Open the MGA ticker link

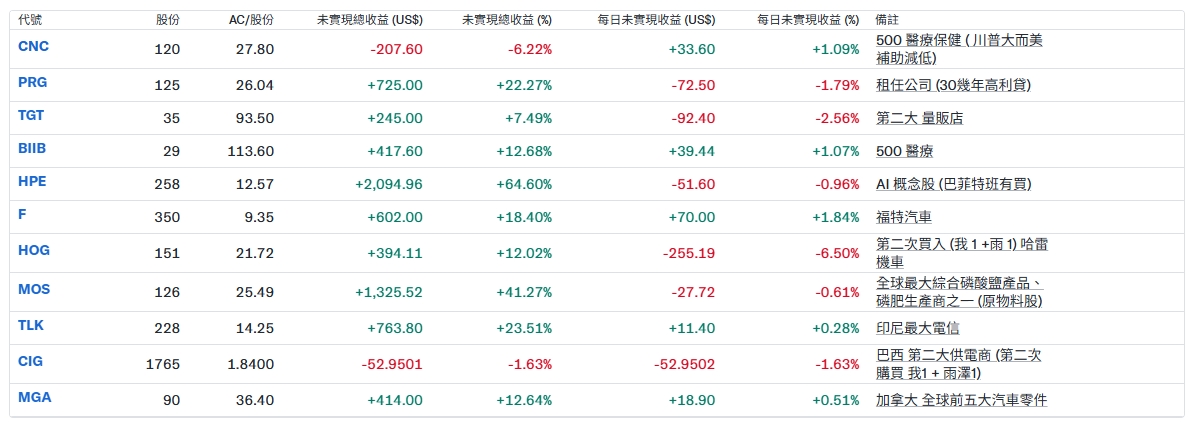[x=34, y=397]
